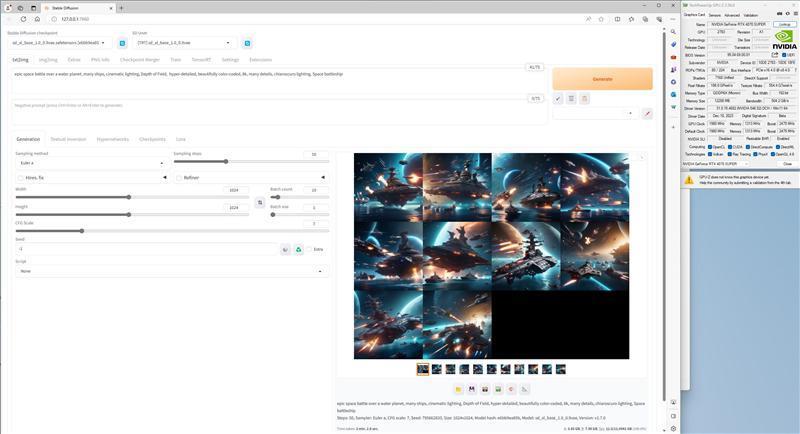The image size is (800, 434).
Task: Open the SD Unet dropdown
Action: pos(185,43)
